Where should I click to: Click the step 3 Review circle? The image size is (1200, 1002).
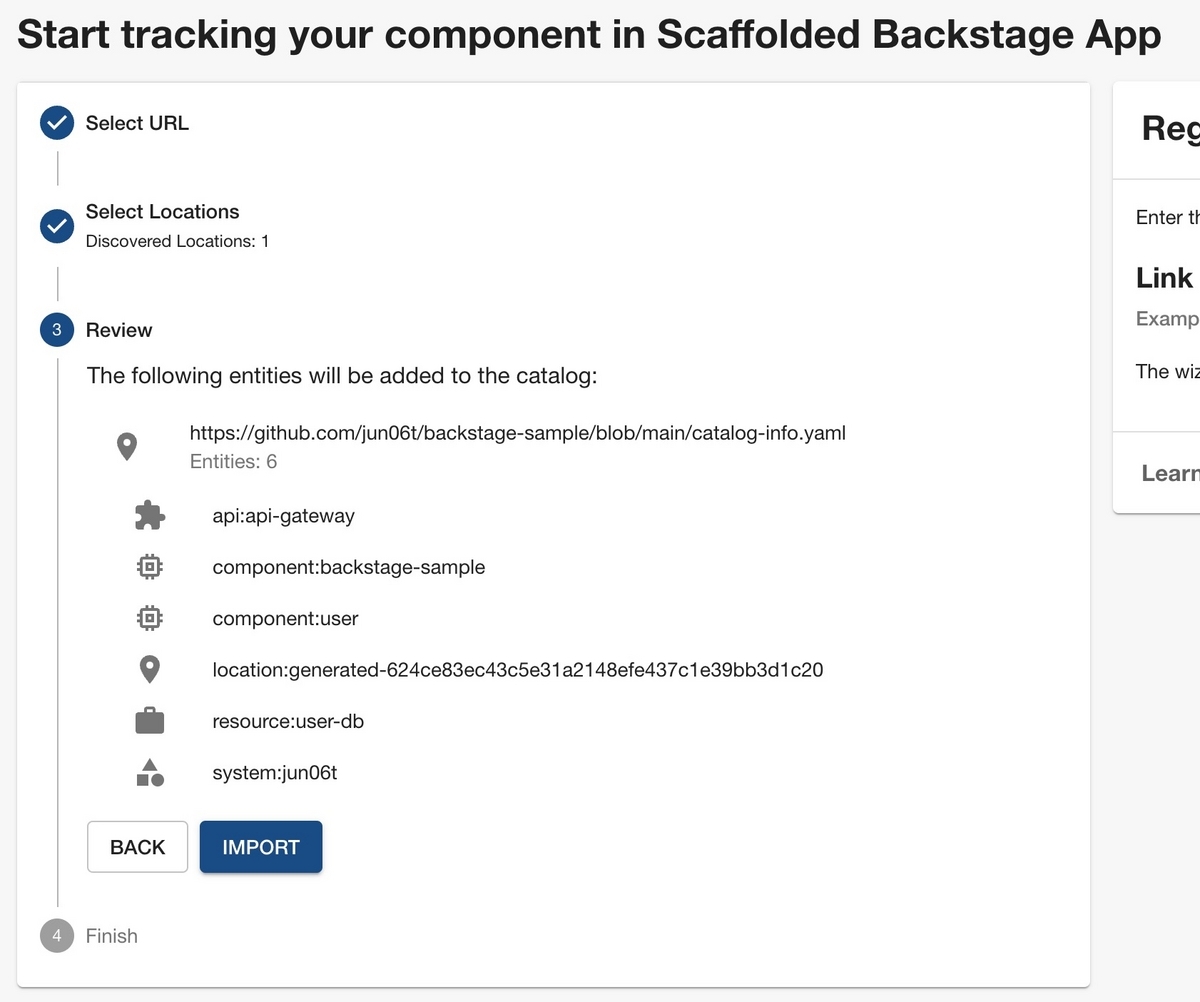(x=57, y=330)
